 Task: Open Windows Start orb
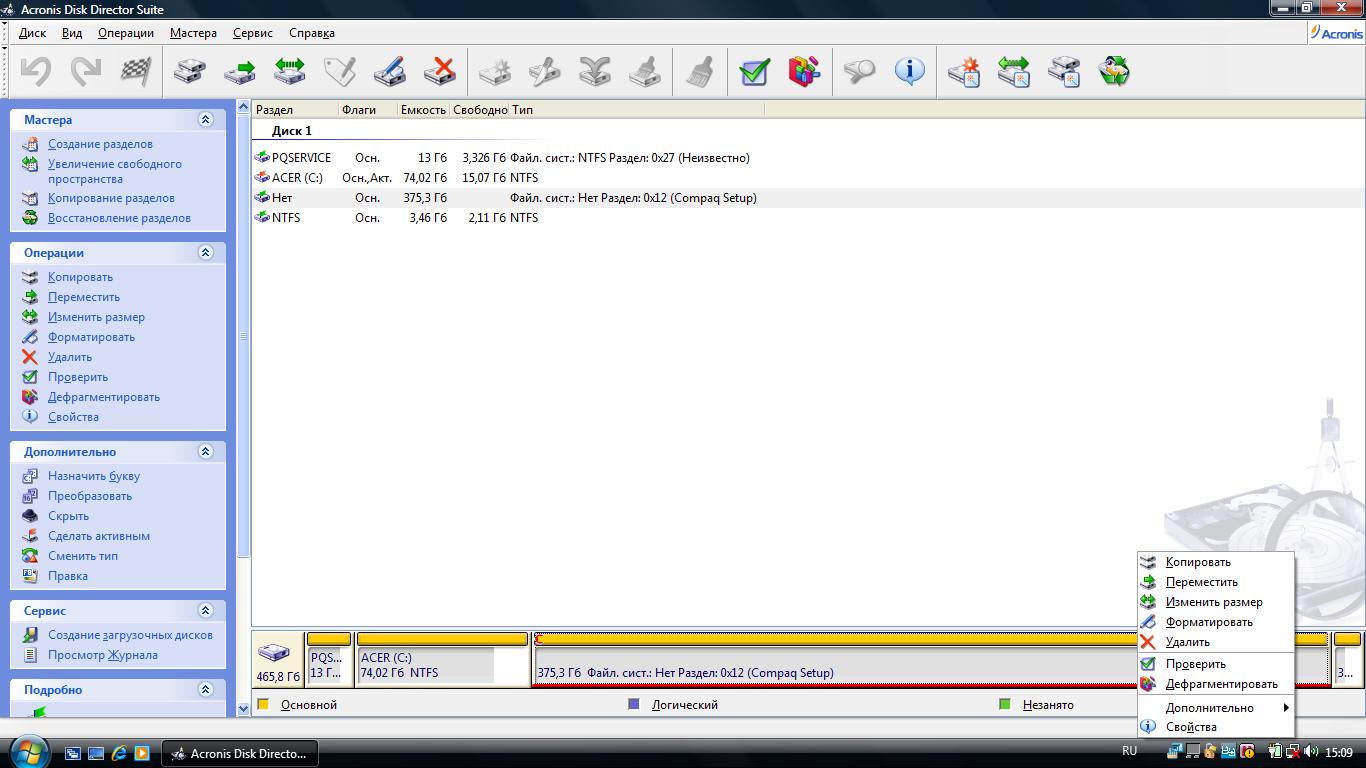pos(27,752)
